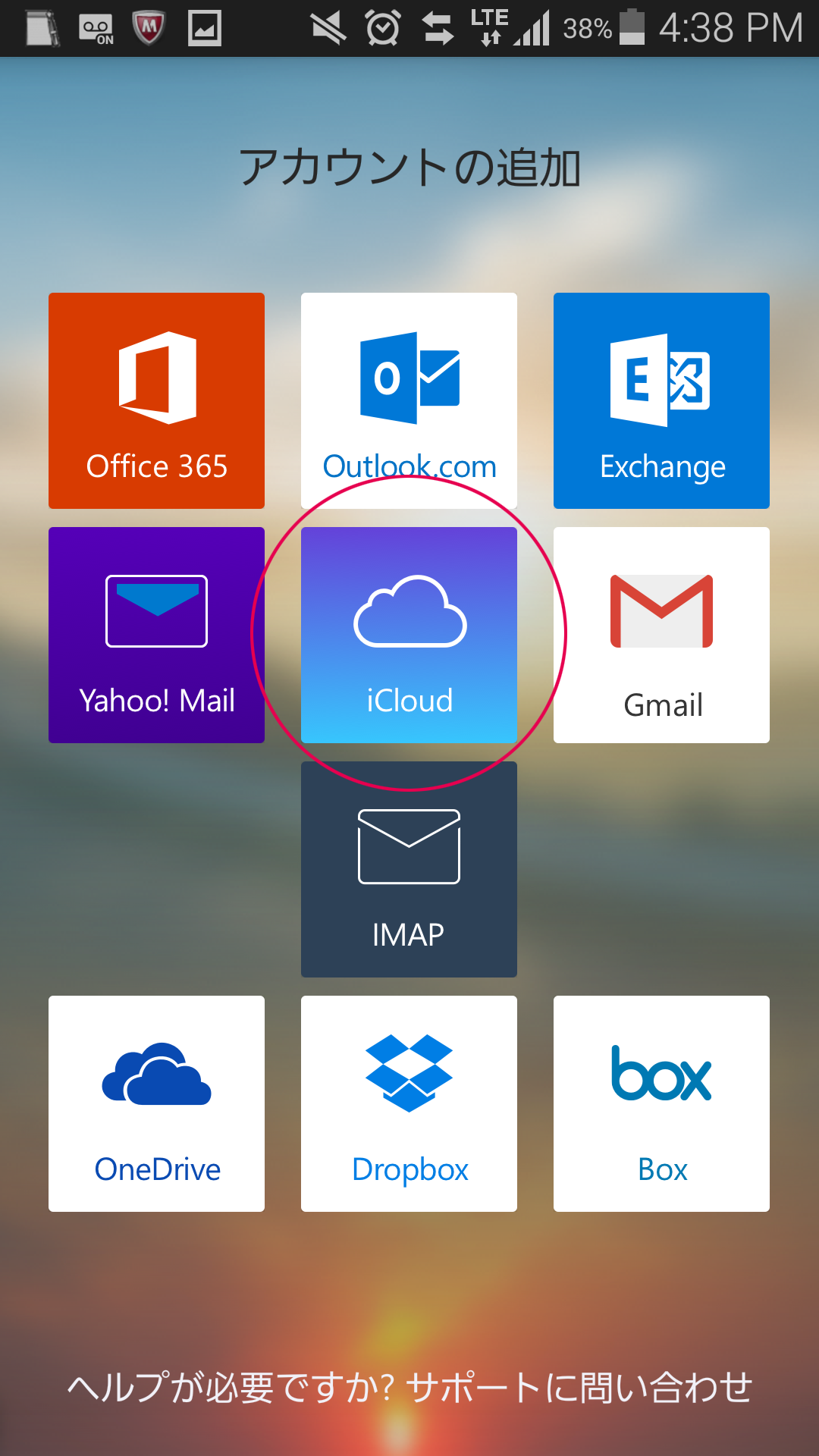819x1456 pixels.
Task: Add a OneDrive storage account
Action: pyautogui.click(x=156, y=1103)
